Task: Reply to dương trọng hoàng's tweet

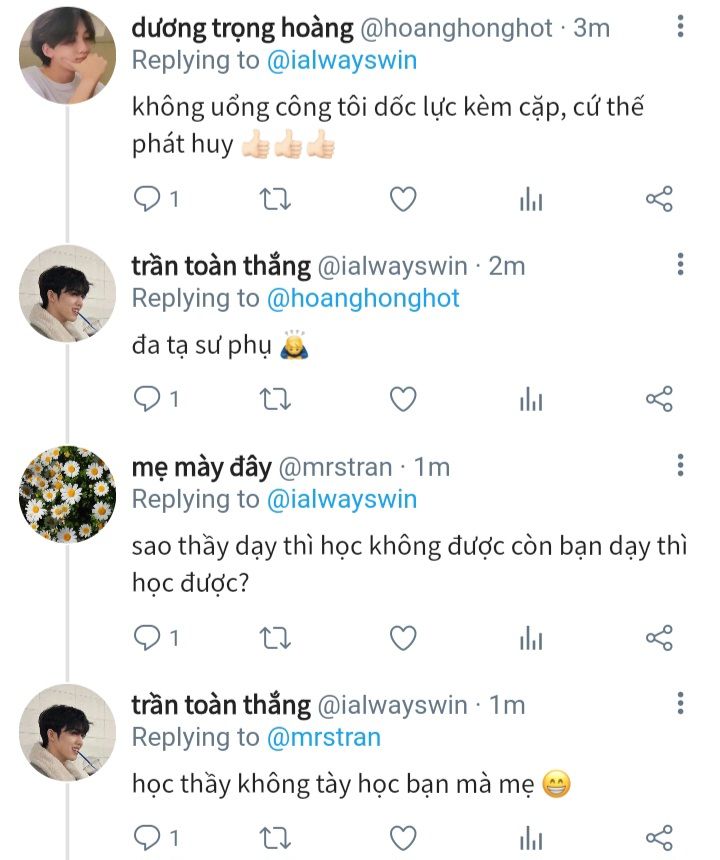Action: [x=147, y=200]
